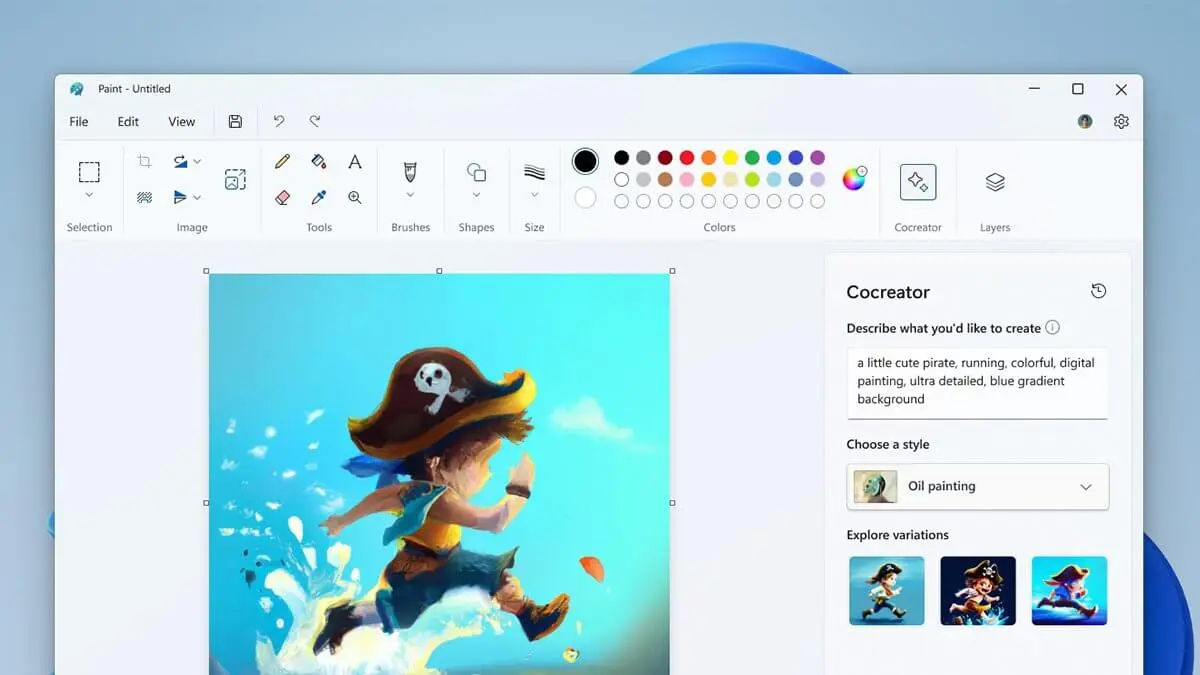Expand the Flip options dropdown
1200x675 pixels.
coord(197,197)
